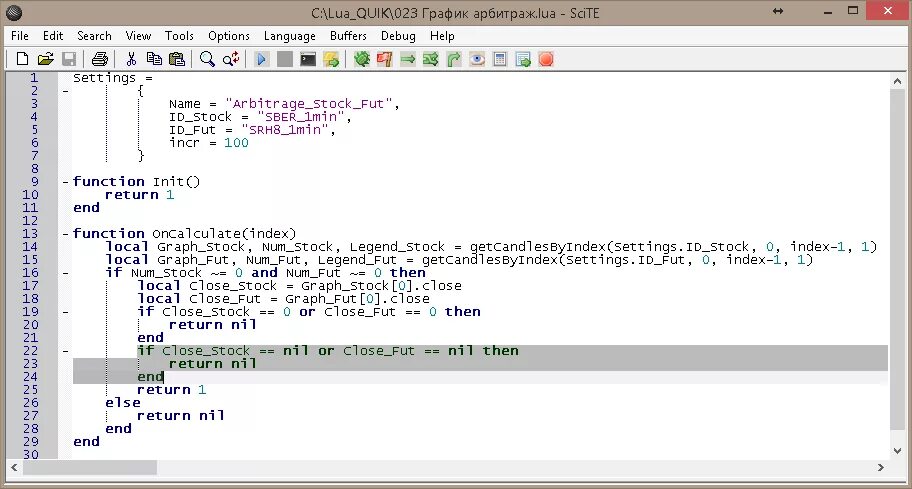912x489 pixels.
Task: Collapse the if Num_Stock fold at line 16
Action: 65,273
